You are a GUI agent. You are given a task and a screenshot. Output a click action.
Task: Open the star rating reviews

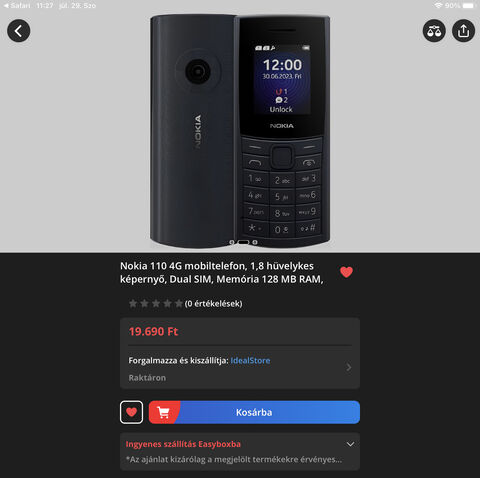(156, 304)
